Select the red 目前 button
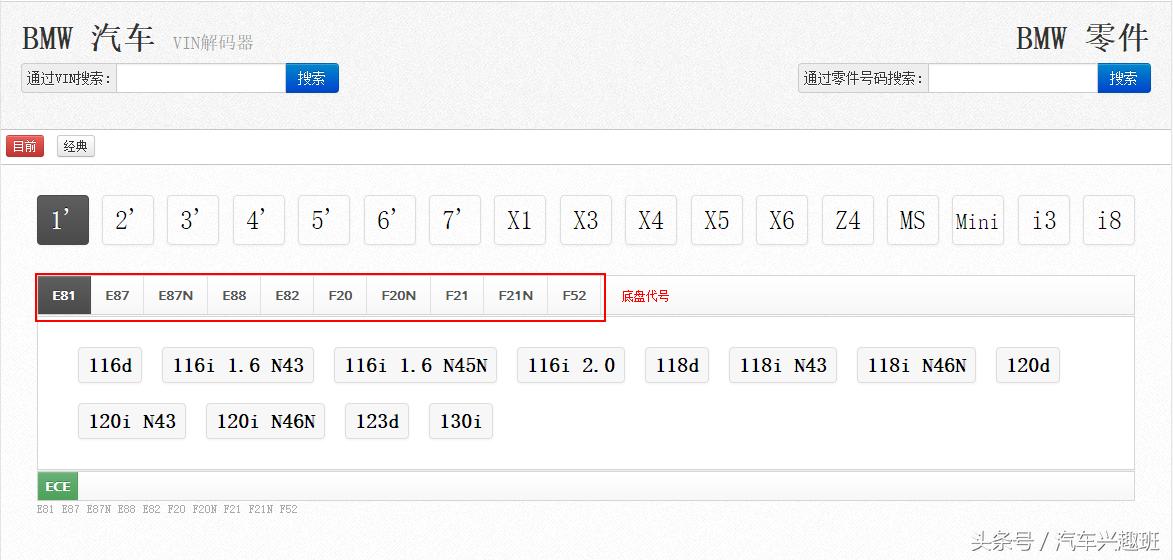 click(25, 147)
